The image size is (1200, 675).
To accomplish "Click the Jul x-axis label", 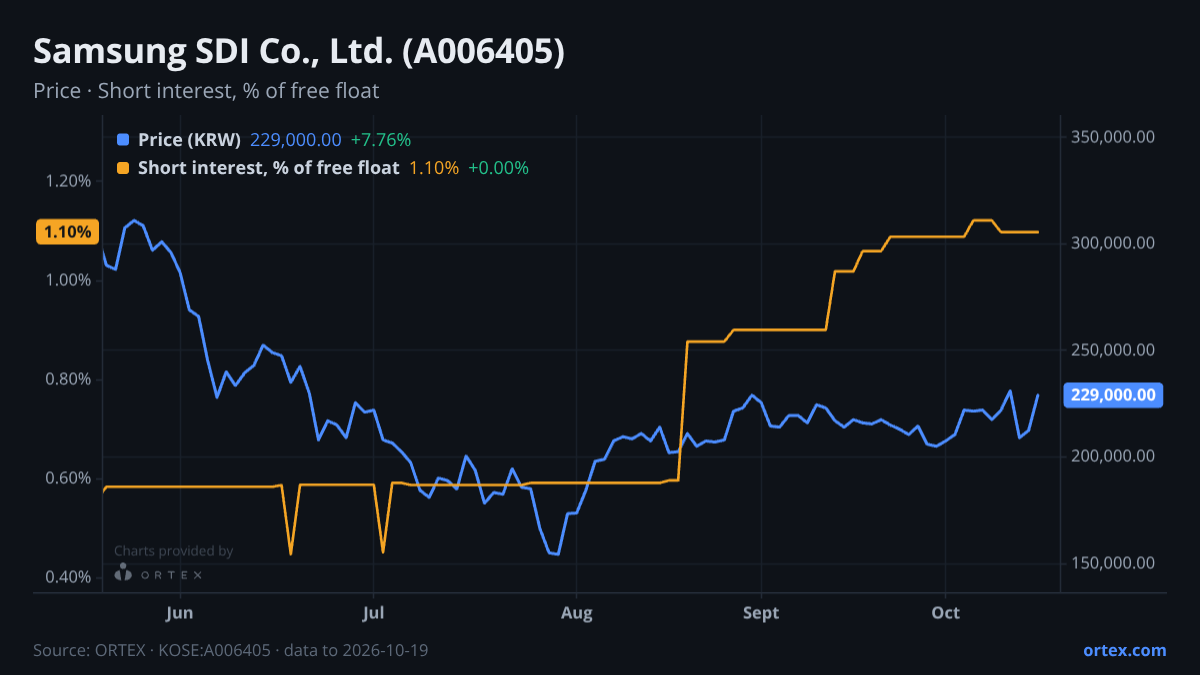I will click(x=373, y=612).
